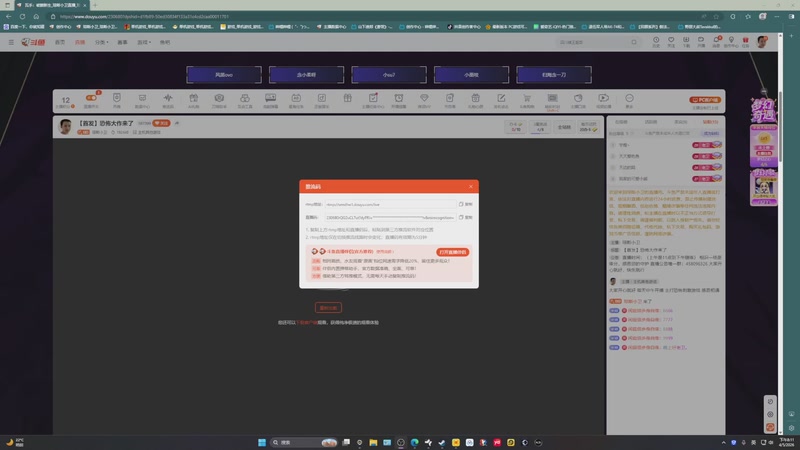Expand the 游戏 dropdown in navbar
The width and height of the screenshot is (800, 450).
[144, 42]
